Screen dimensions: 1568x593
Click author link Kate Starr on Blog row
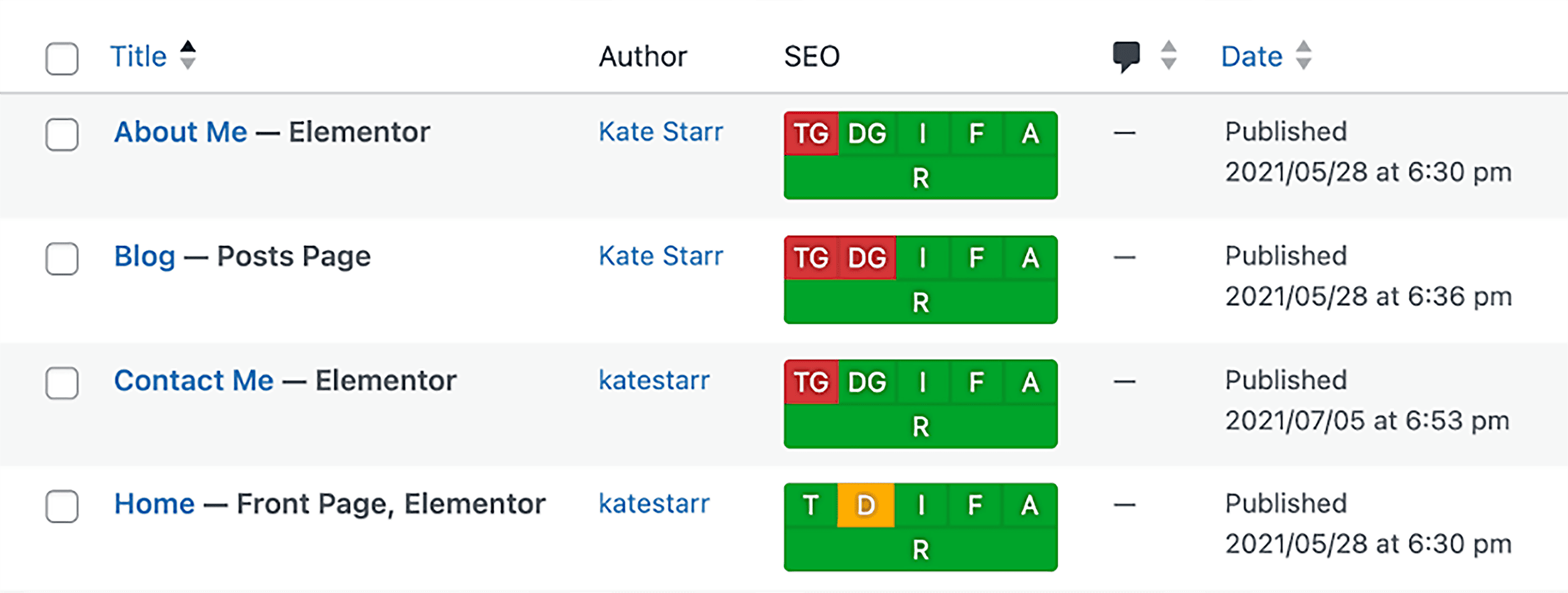tap(661, 256)
